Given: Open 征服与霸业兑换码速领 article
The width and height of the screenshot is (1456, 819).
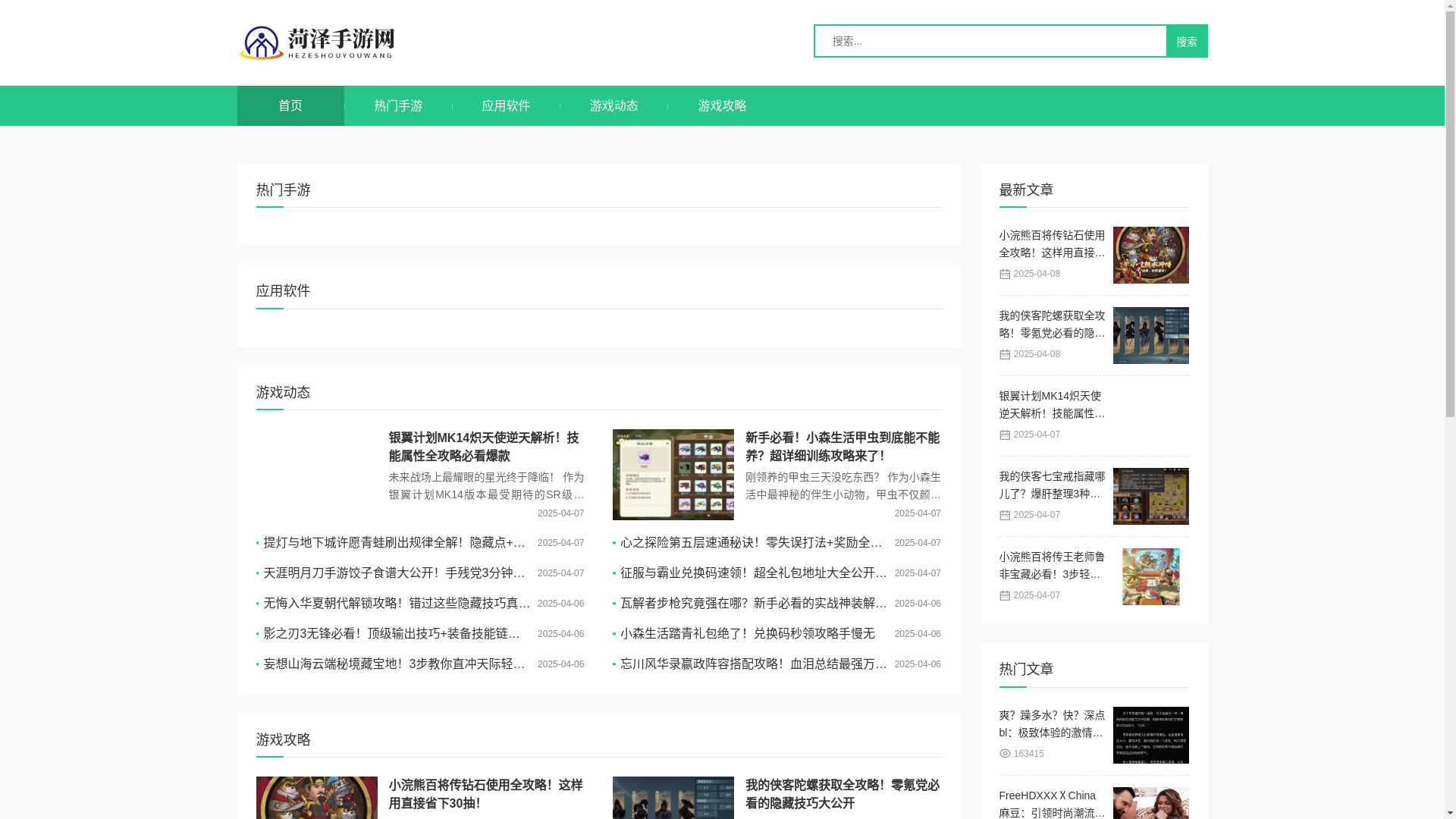Looking at the screenshot, I should 754,573.
